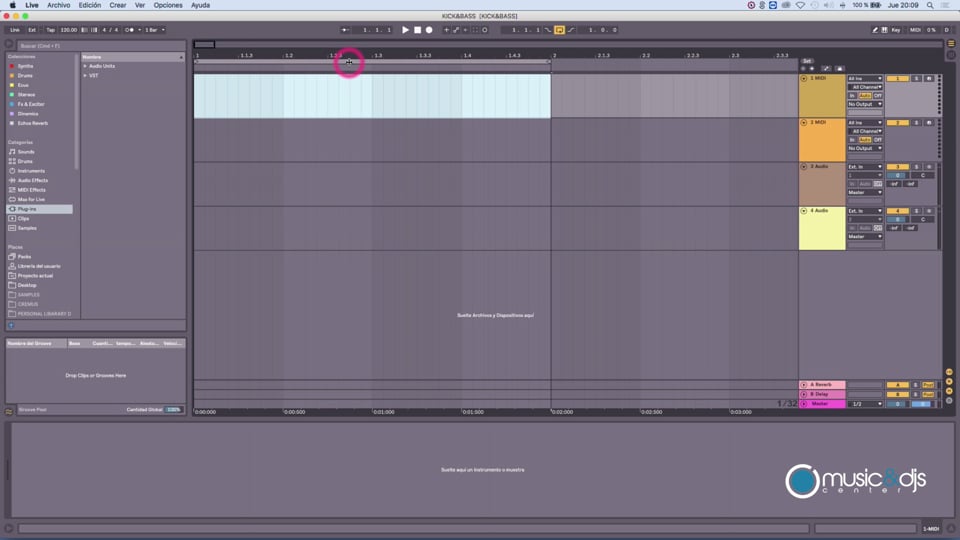Screen dimensions: 960x540
Task: Open the Sounds category
Action: (x=26, y=152)
